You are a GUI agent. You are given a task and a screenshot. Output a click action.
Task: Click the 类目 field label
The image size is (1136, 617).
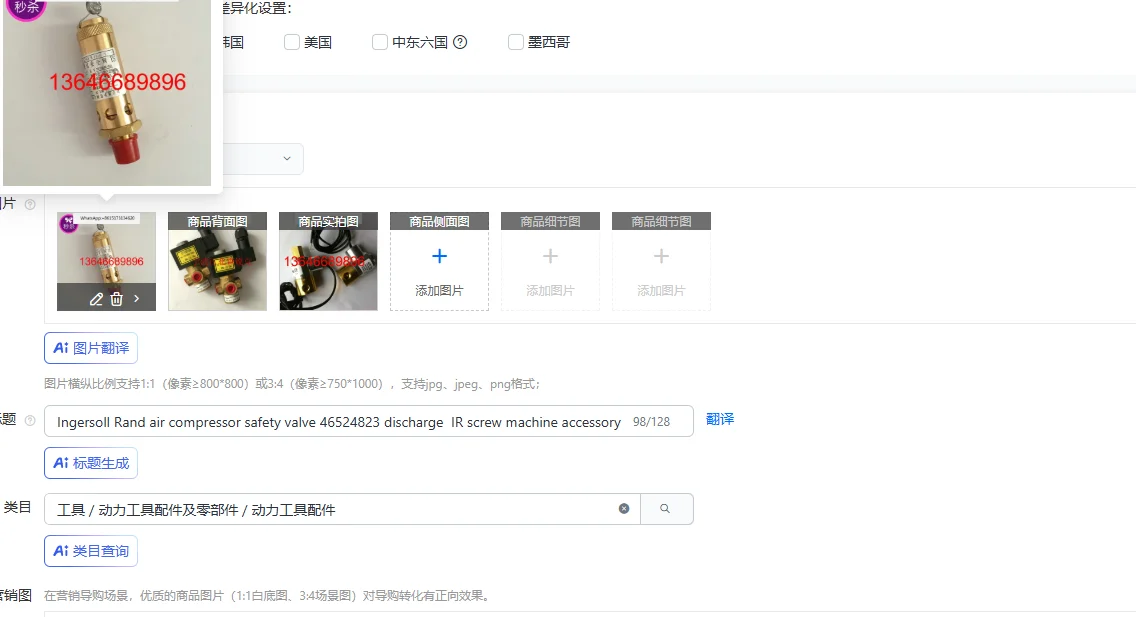17,508
